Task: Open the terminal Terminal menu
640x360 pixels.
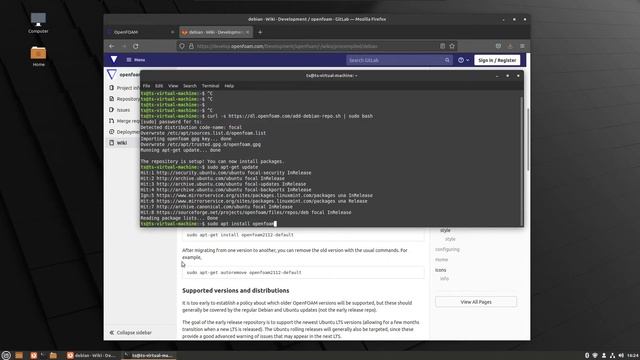Action: [211, 86]
